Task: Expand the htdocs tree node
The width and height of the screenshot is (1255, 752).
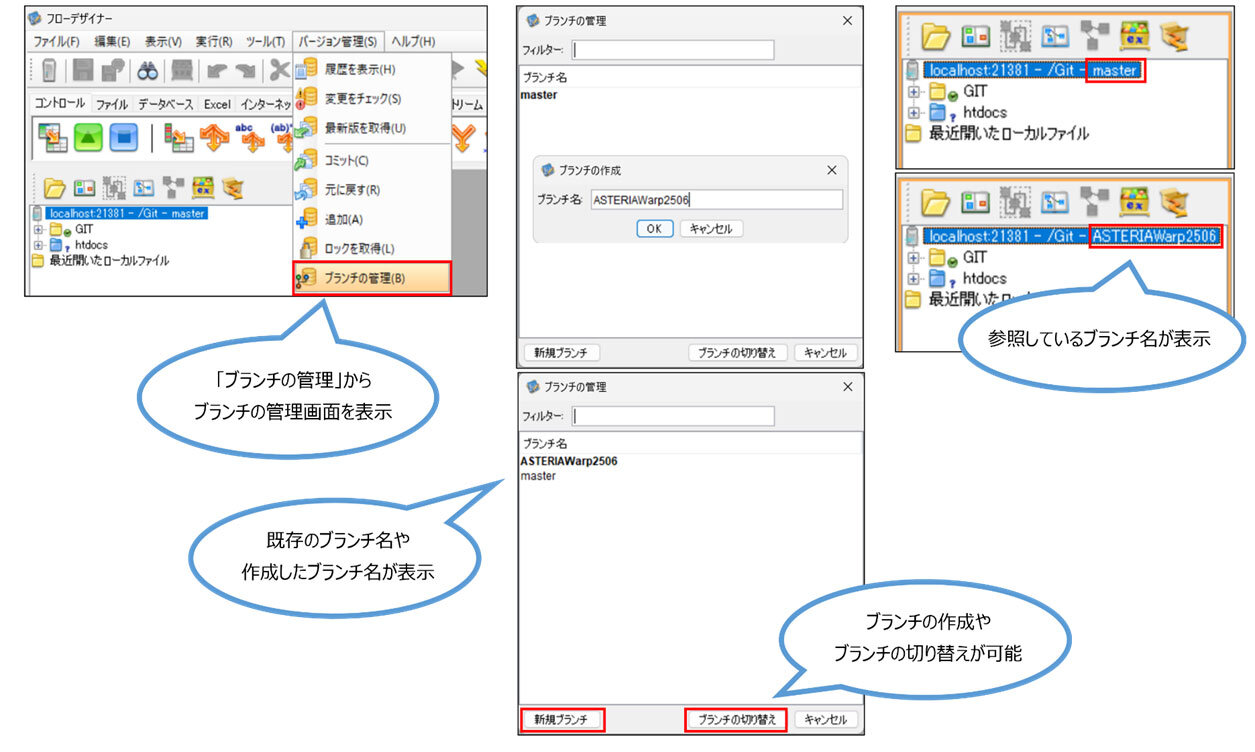Action: (37, 244)
